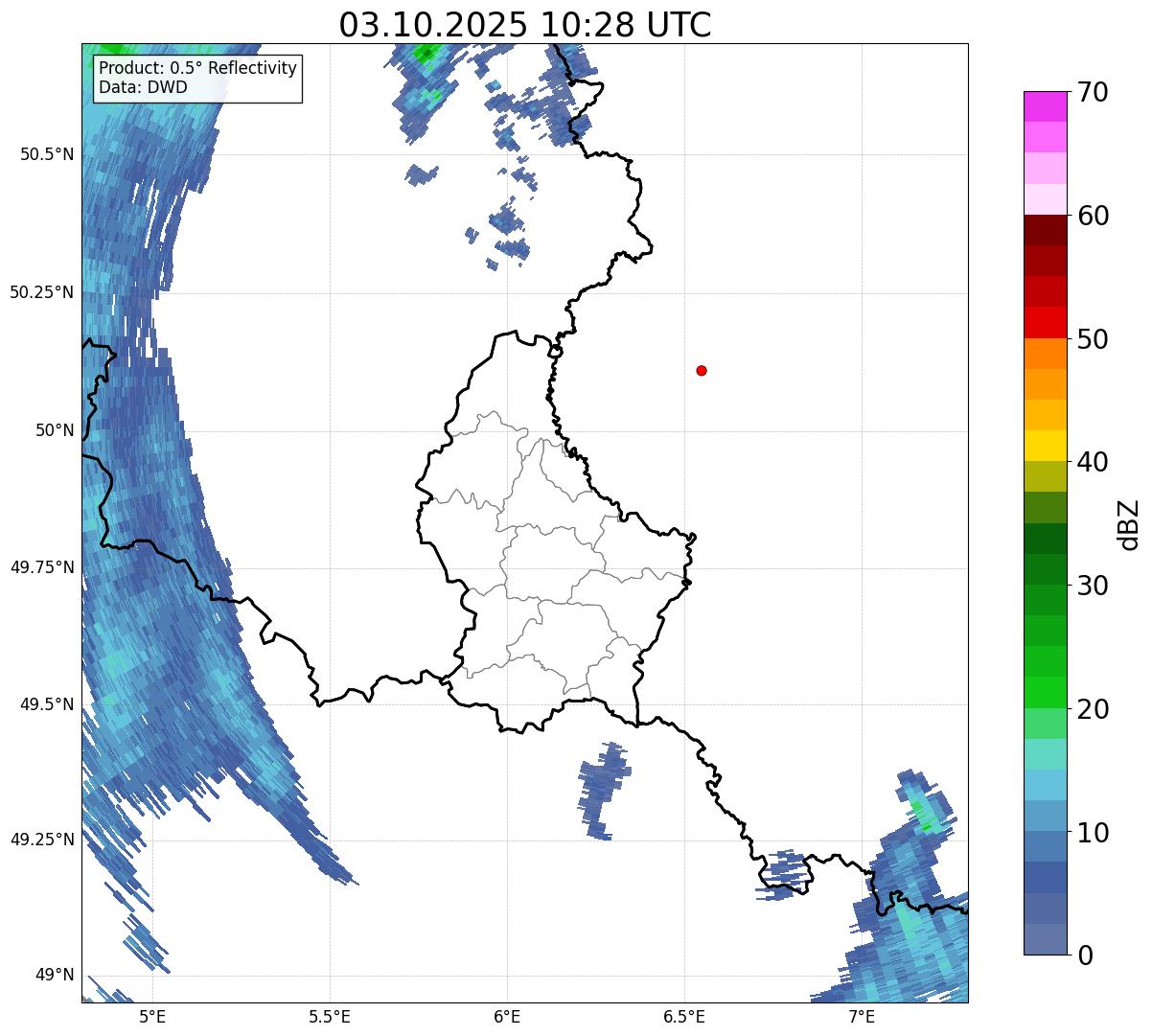Click the 49.25°N latitude label
Viewport: 1152px width, 1036px height.
[42, 840]
